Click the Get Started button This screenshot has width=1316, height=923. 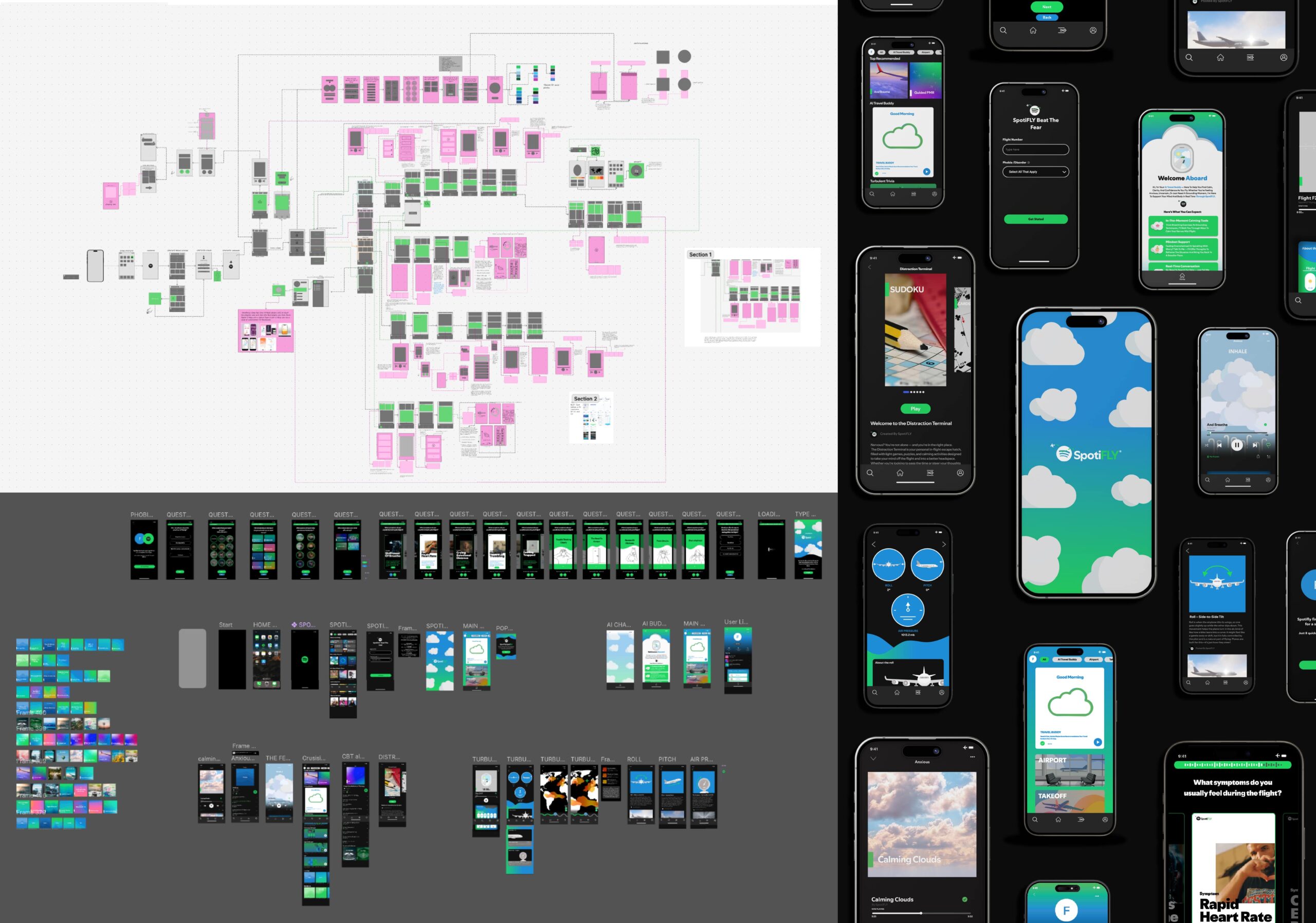(x=1035, y=219)
